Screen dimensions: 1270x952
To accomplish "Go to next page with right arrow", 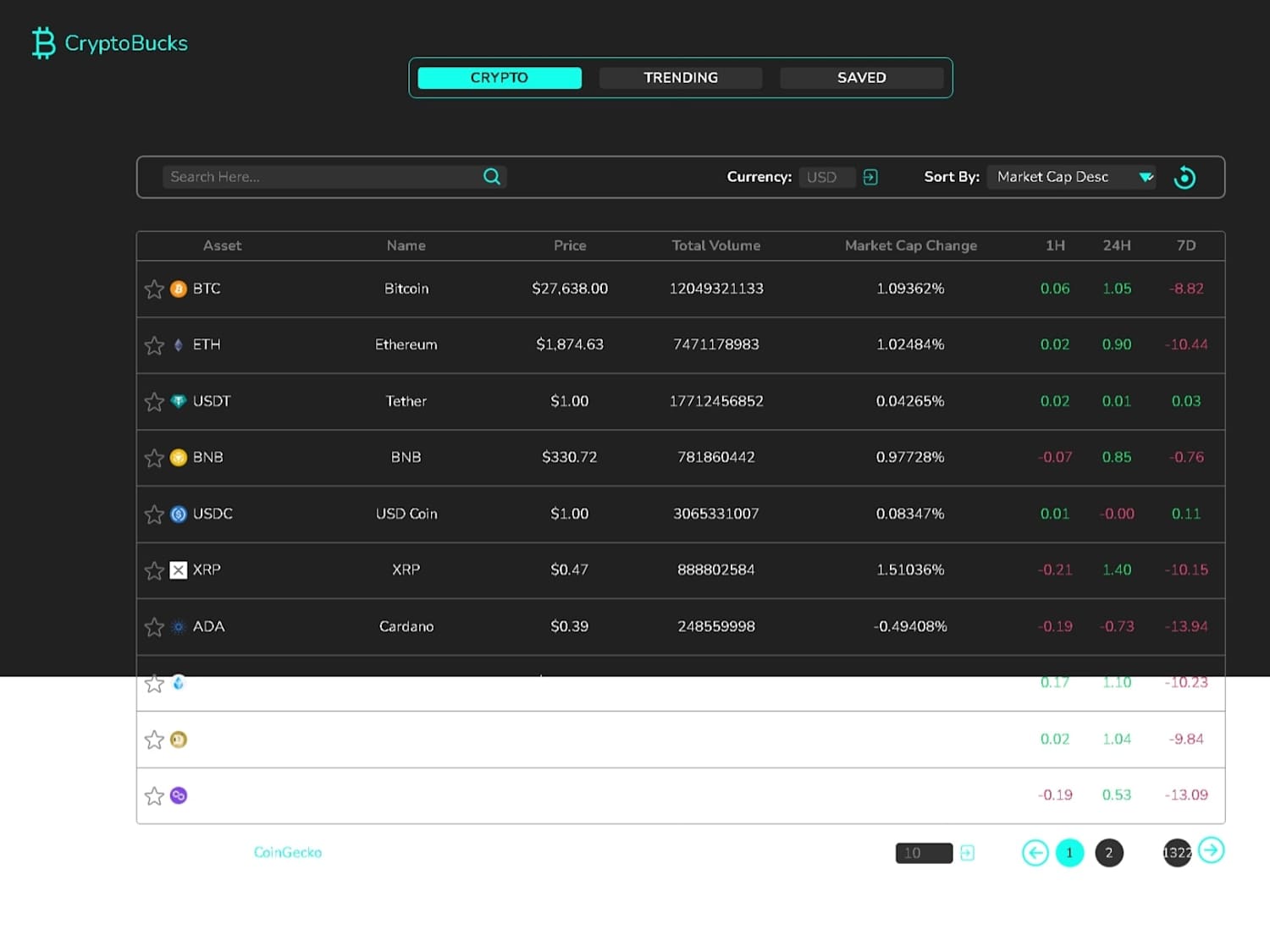I will click(1212, 850).
